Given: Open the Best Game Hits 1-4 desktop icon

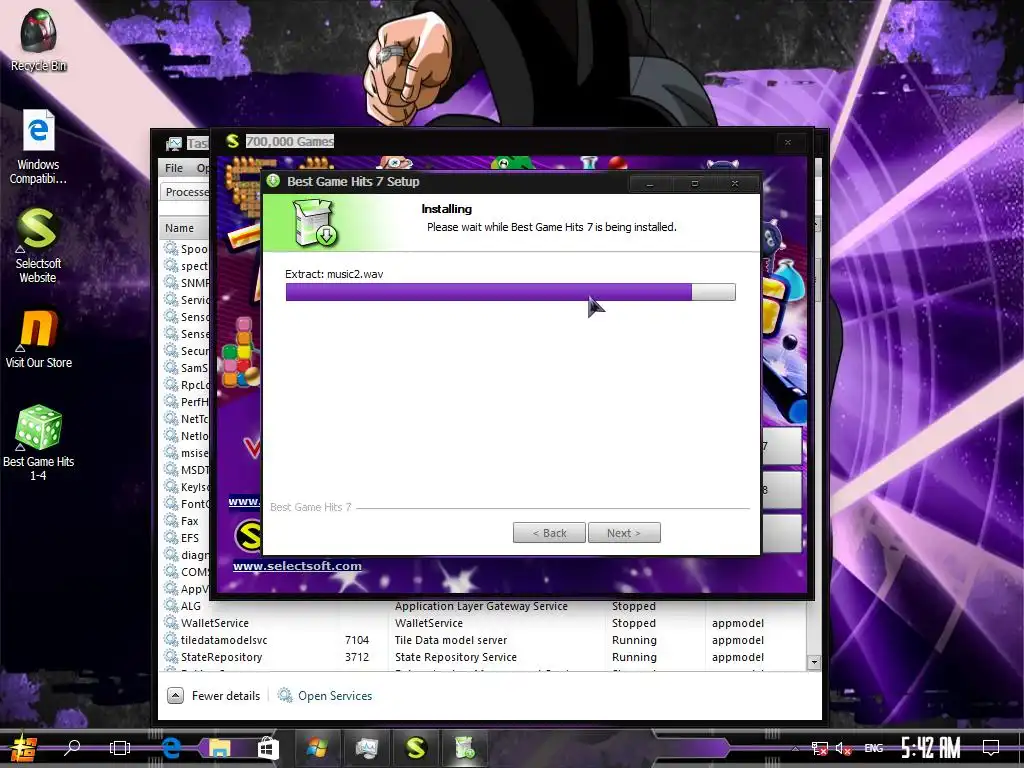Looking at the screenshot, I should point(38,443).
